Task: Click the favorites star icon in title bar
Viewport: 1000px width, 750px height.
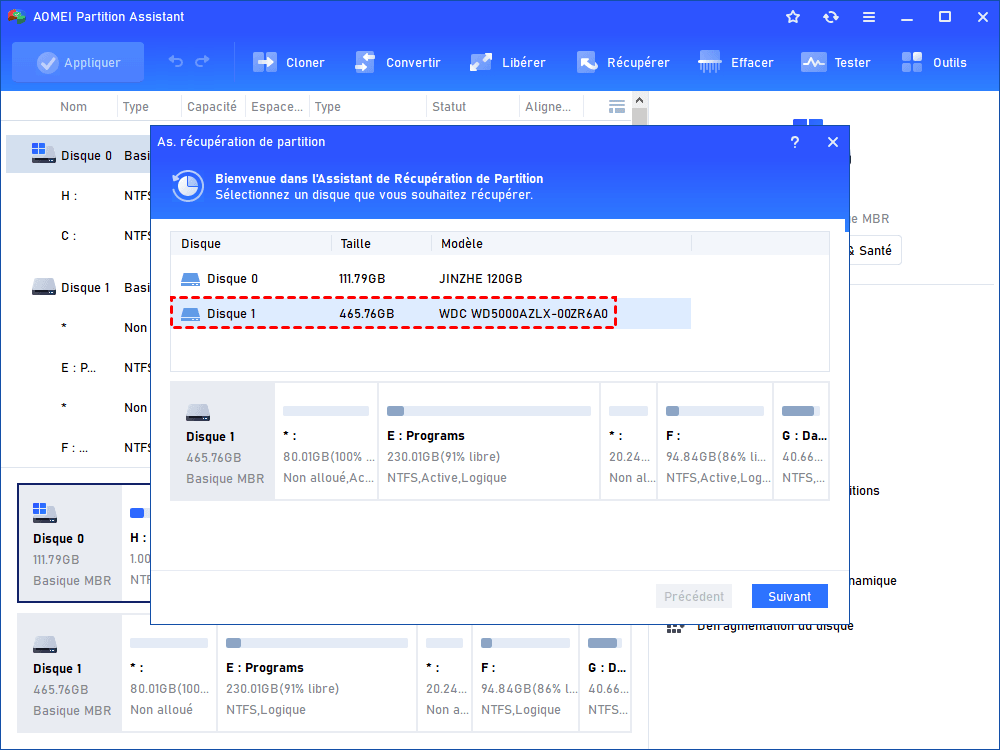Action: click(x=793, y=17)
